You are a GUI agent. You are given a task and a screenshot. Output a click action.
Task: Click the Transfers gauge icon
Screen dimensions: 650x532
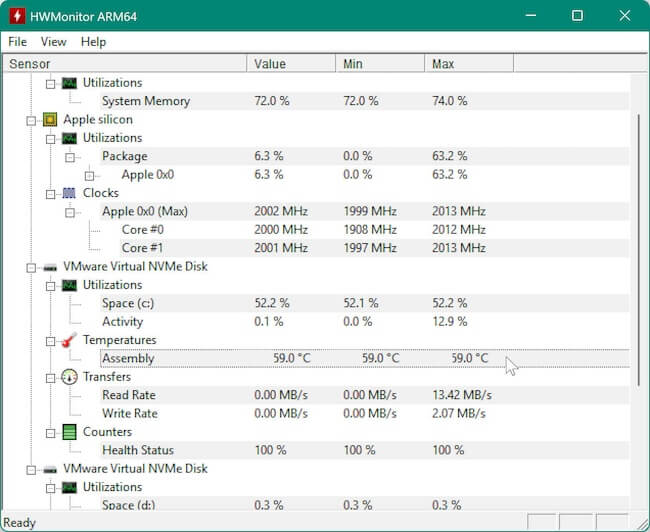coord(69,377)
